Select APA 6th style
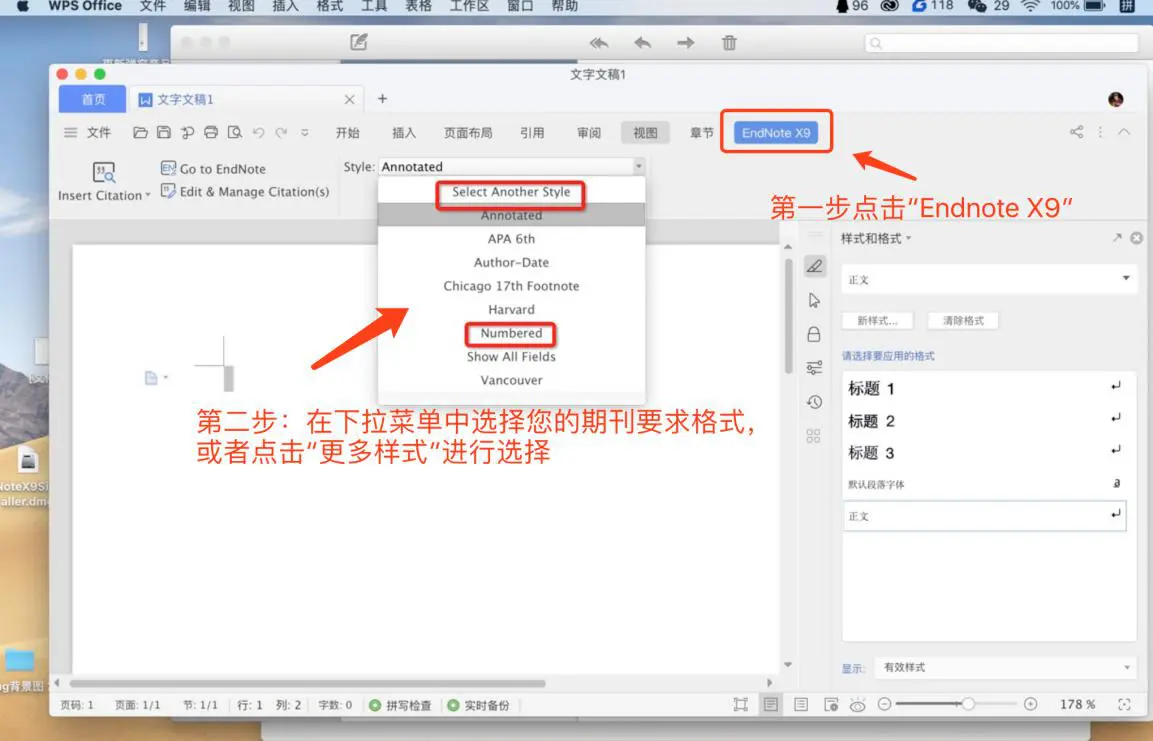Screen dimensions: 1153x741 pyautogui.click(x=511, y=239)
